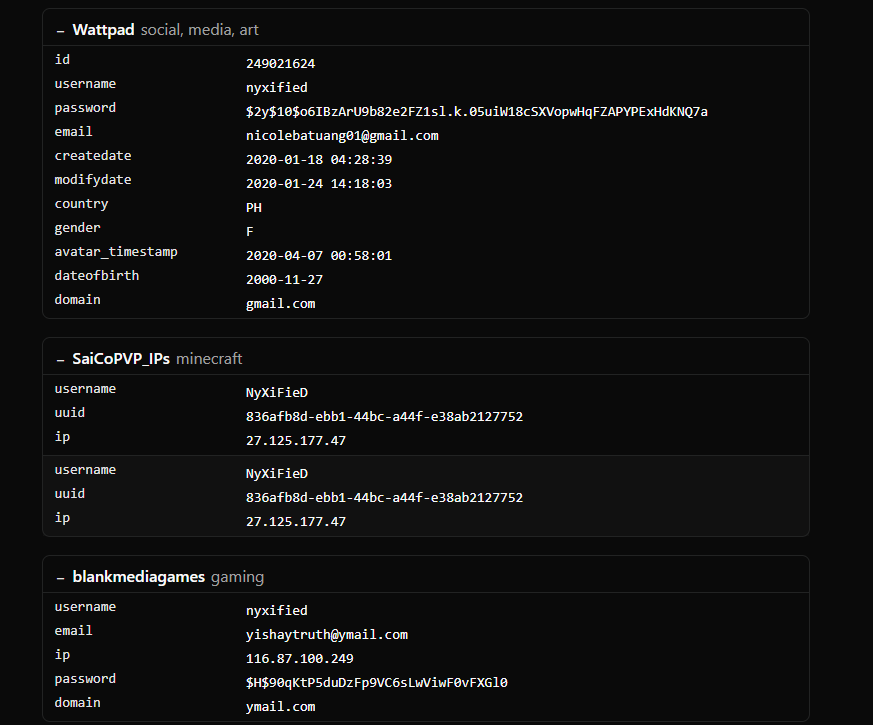Screen dimensions: 873x725
Task: Select the dateofbirth value 2000-11-27
Action: point(285,280)
